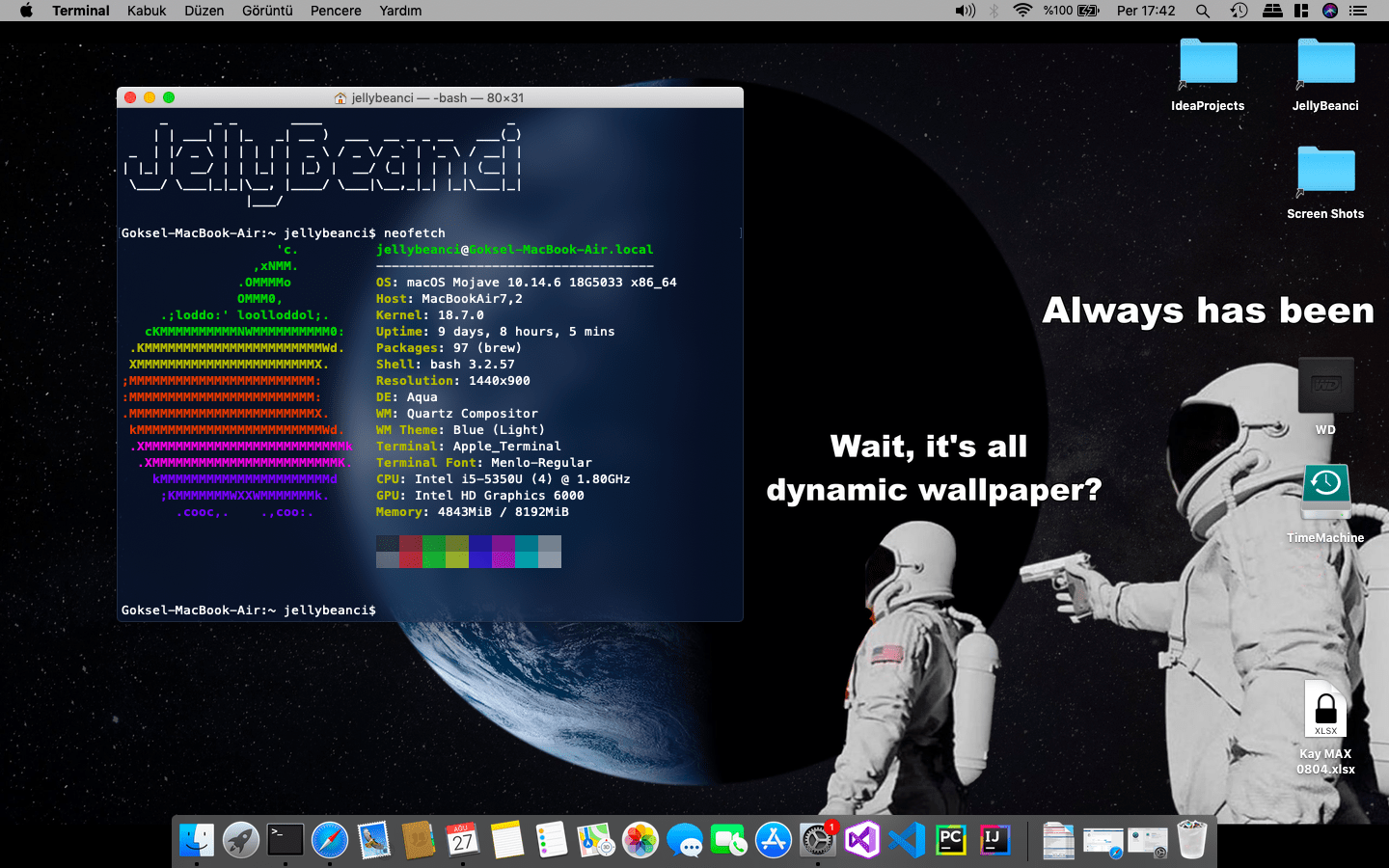
Task: Open the Apple menu
Action: pos(26,11)
